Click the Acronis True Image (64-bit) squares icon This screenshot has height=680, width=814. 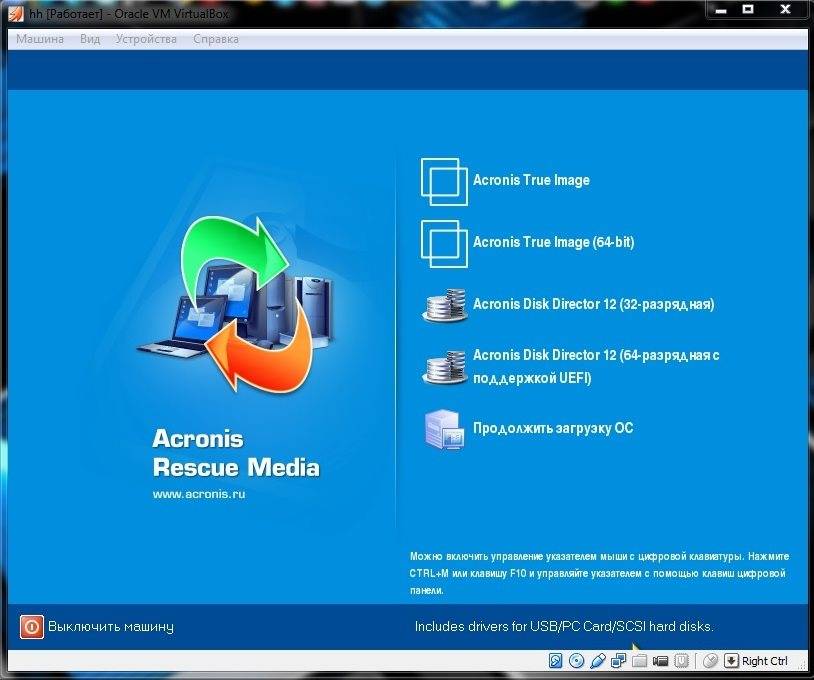click(x=444, y=244)
